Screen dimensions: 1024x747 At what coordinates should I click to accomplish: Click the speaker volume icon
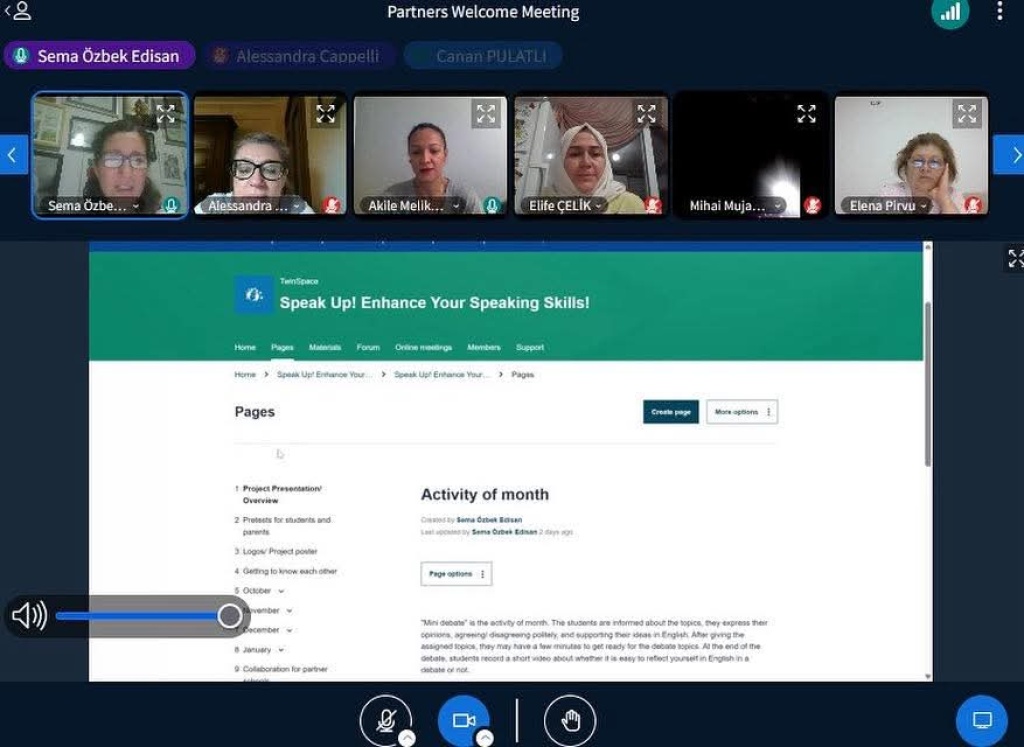(29, 616)
